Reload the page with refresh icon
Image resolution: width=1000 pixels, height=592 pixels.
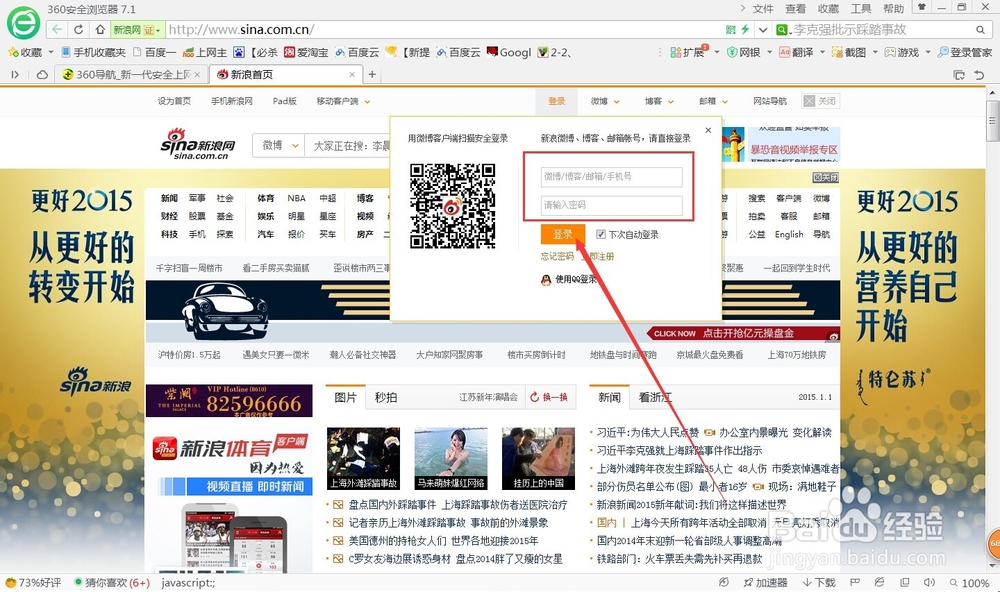(x=78, y=29)
